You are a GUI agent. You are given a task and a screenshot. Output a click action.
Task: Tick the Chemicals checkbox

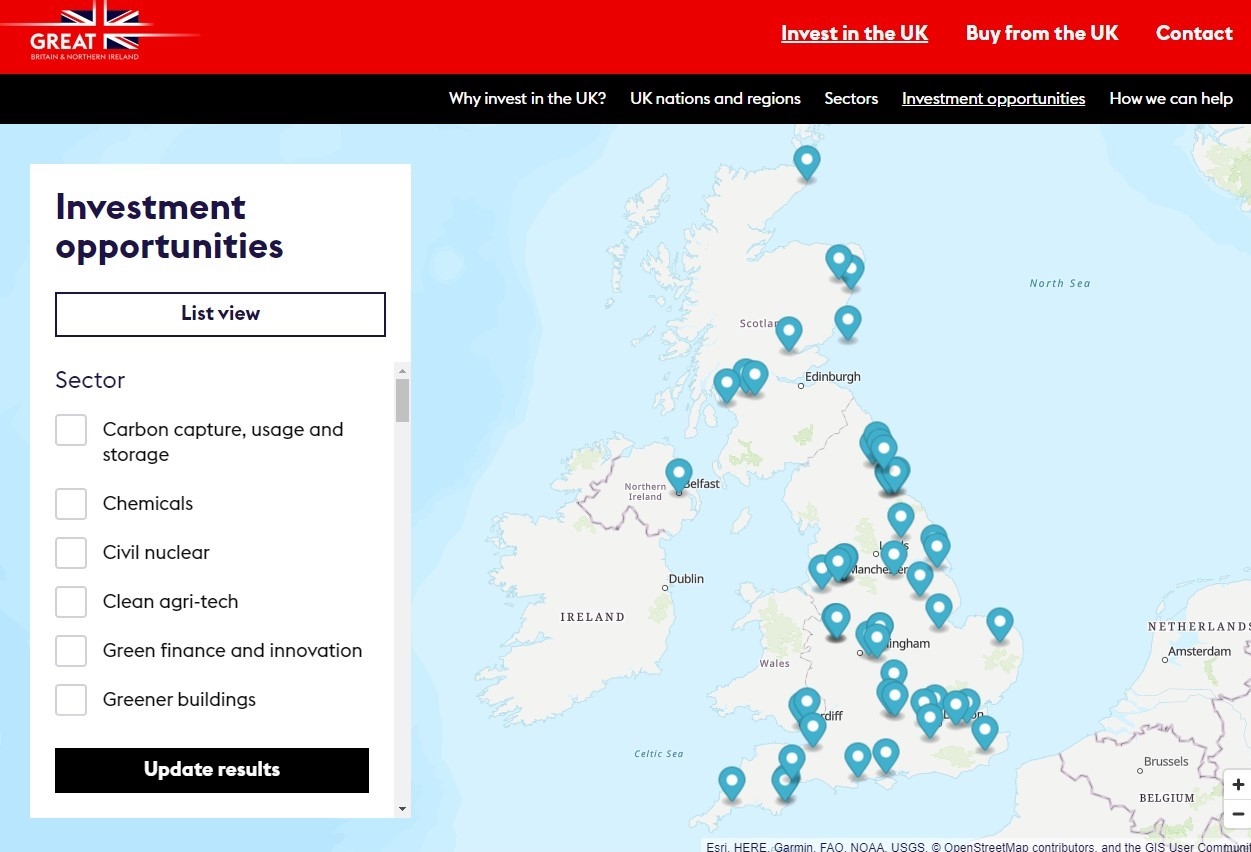pyautogui.click(x=71, y=504)
